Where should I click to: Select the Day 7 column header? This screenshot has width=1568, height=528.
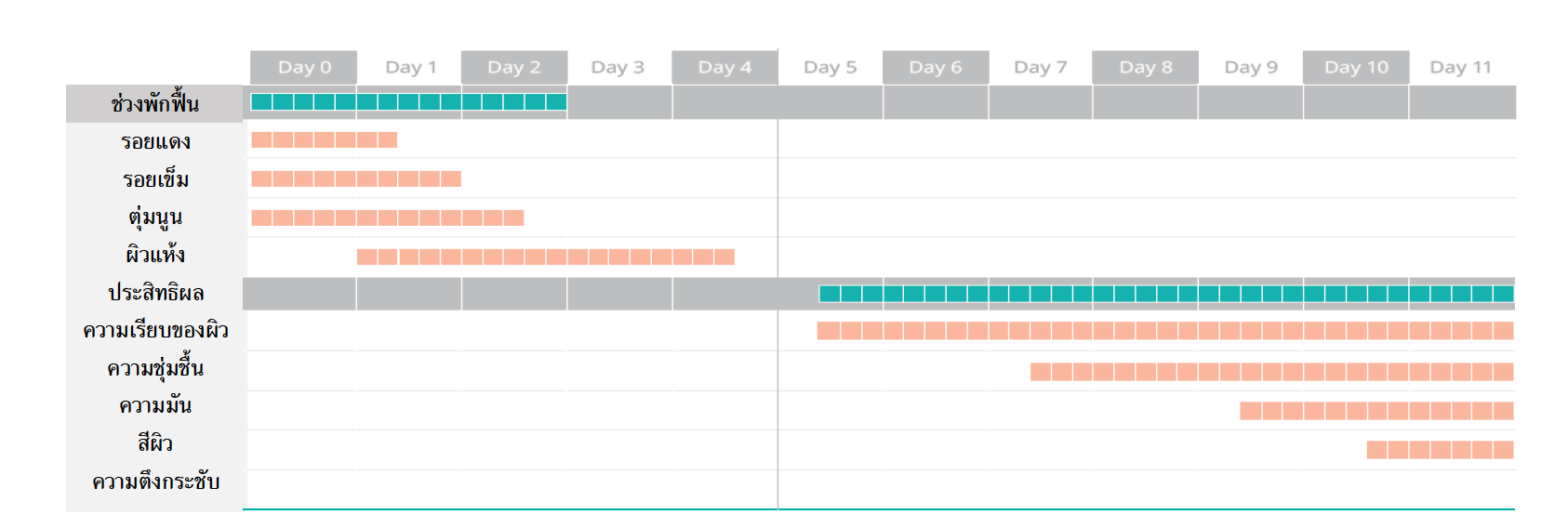coord(1040,67)
